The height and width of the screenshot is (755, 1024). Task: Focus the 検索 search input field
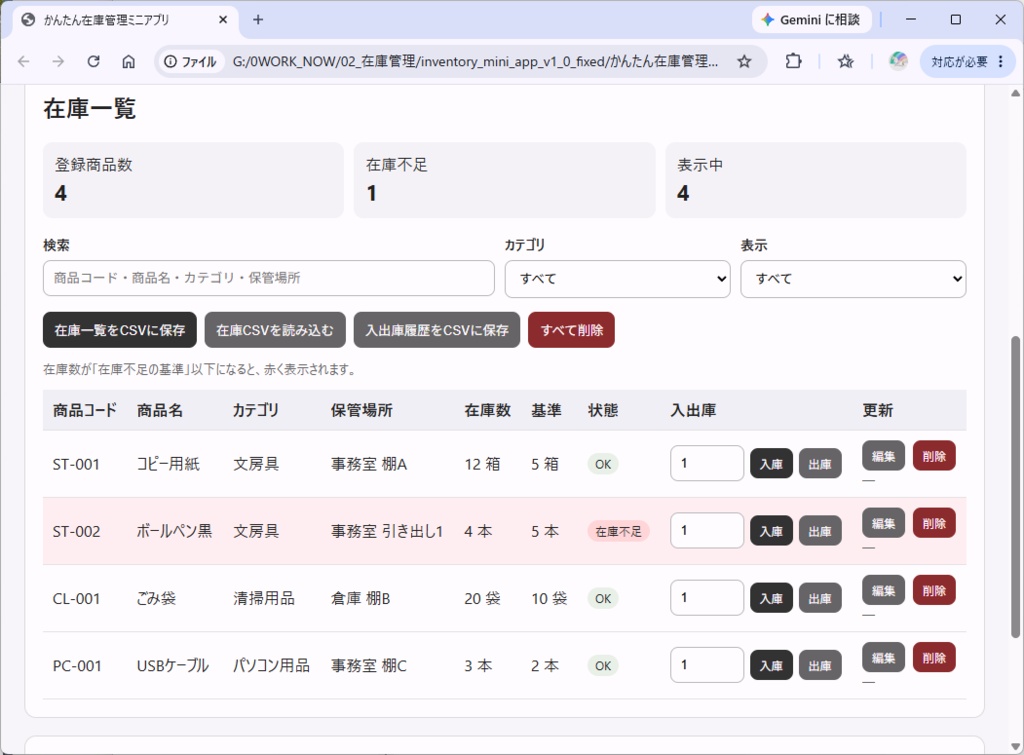[269, 278]
